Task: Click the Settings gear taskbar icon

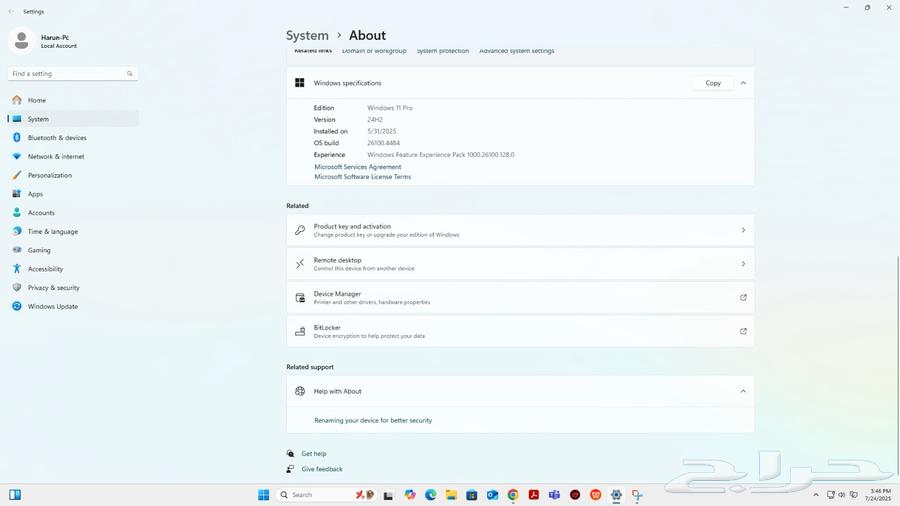Action: (x=616, y=495)
